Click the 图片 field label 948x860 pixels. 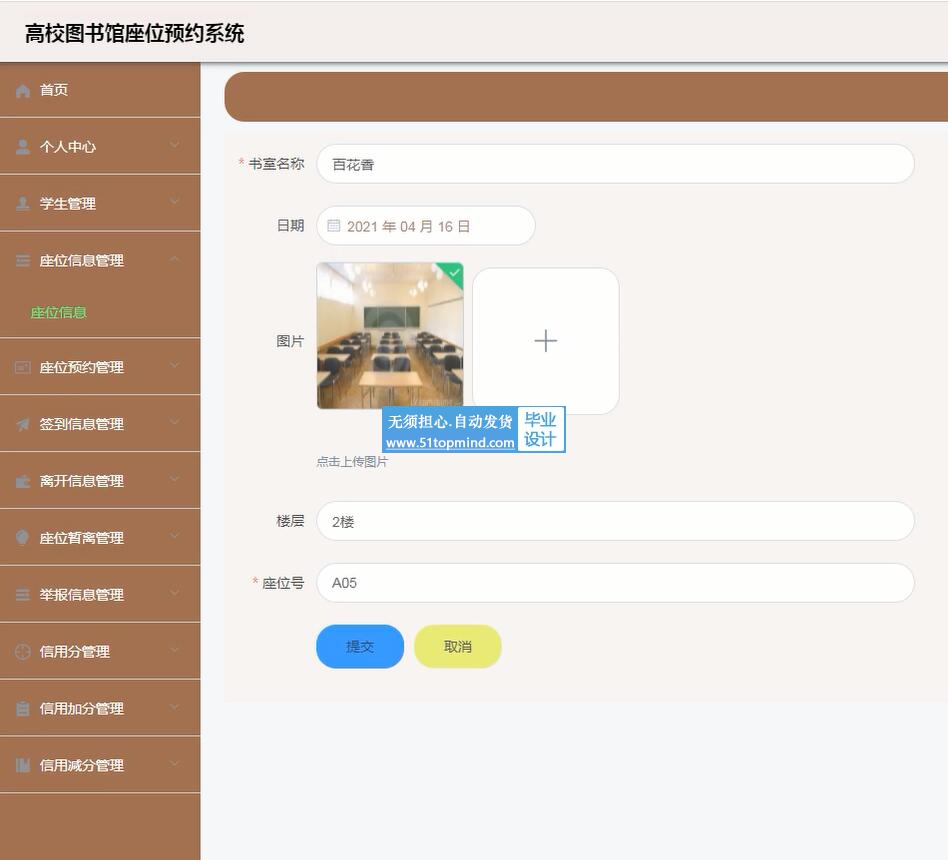coord(290,341)
